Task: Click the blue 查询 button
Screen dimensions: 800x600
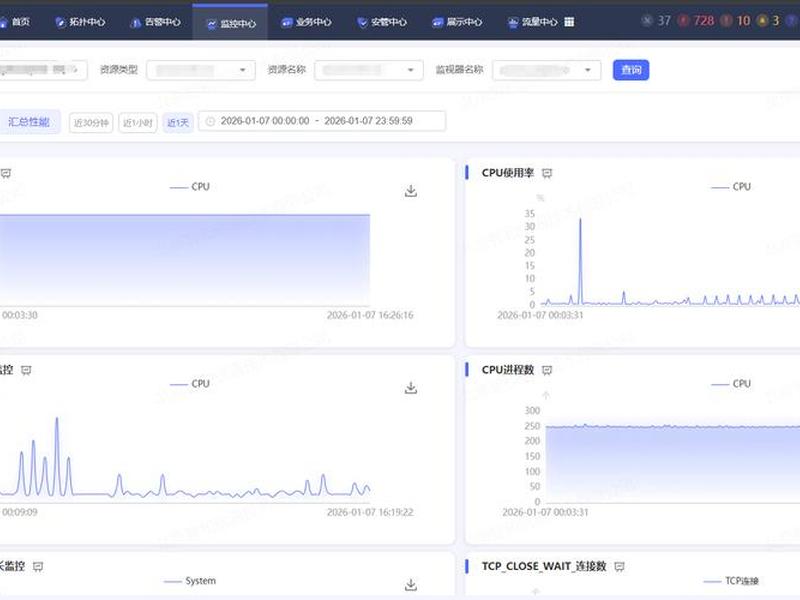Action: [631, 70]
